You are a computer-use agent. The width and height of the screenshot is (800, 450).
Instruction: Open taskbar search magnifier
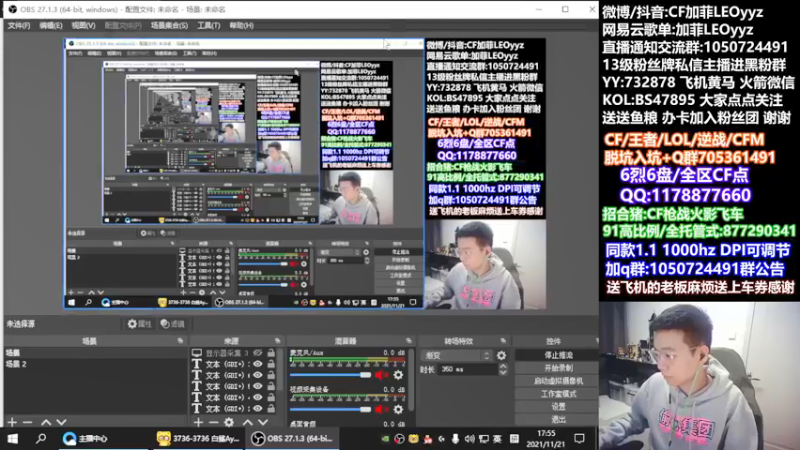tap(41, 438)
